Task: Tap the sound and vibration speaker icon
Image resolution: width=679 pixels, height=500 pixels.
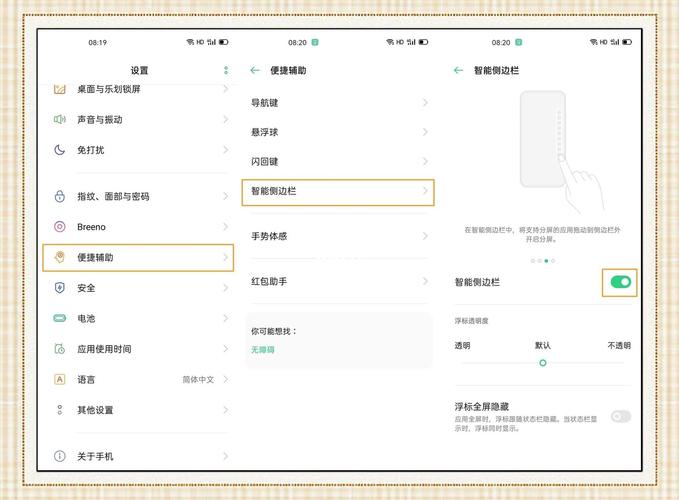Action: pyautogui.click(x=59, y=119)
